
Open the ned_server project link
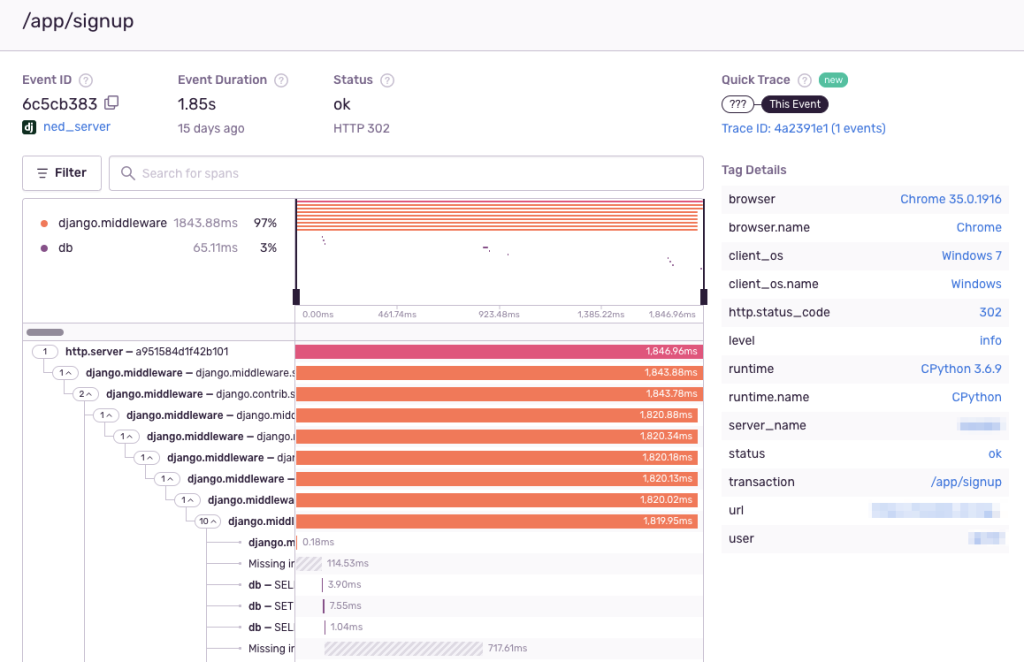tap(76, 127)
